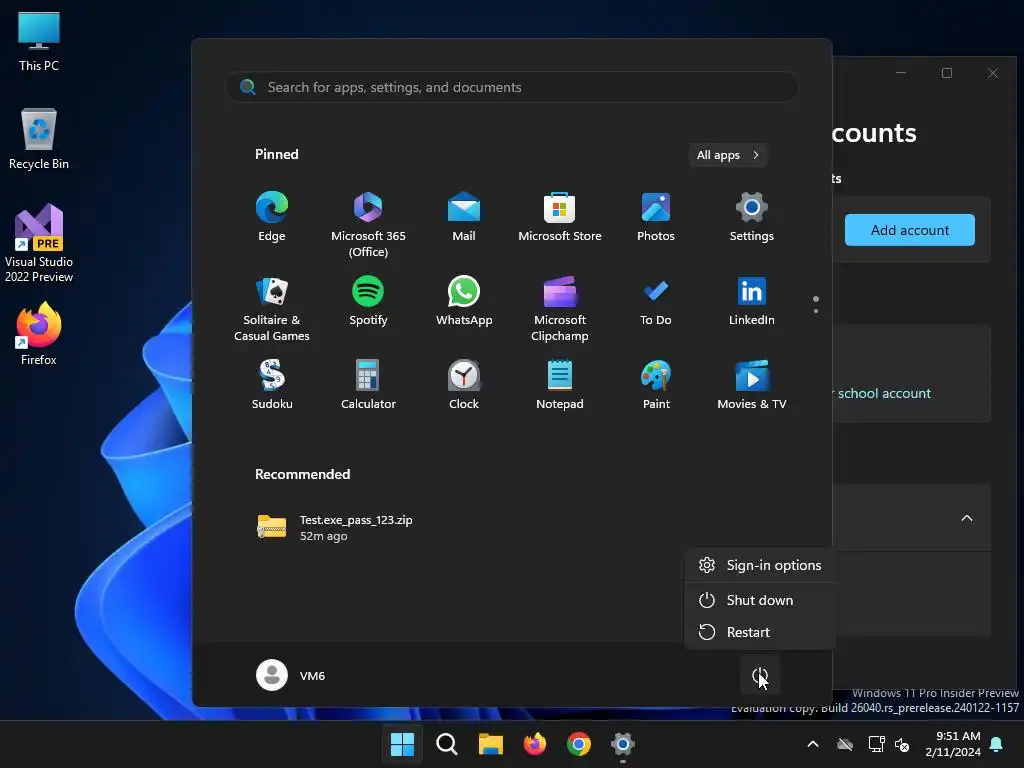The width and height of the screenshot is (1024, 768).
Task: Click the Windows Start button on taskbar
Action: click(402, 744)
